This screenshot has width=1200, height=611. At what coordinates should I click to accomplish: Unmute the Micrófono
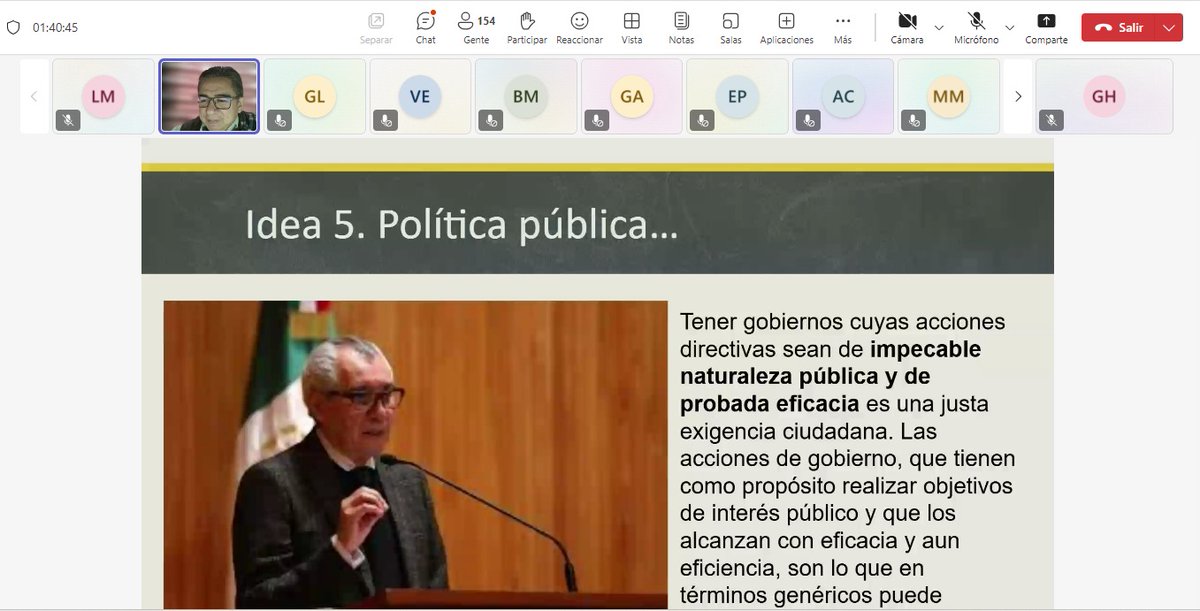coord(976,27)
